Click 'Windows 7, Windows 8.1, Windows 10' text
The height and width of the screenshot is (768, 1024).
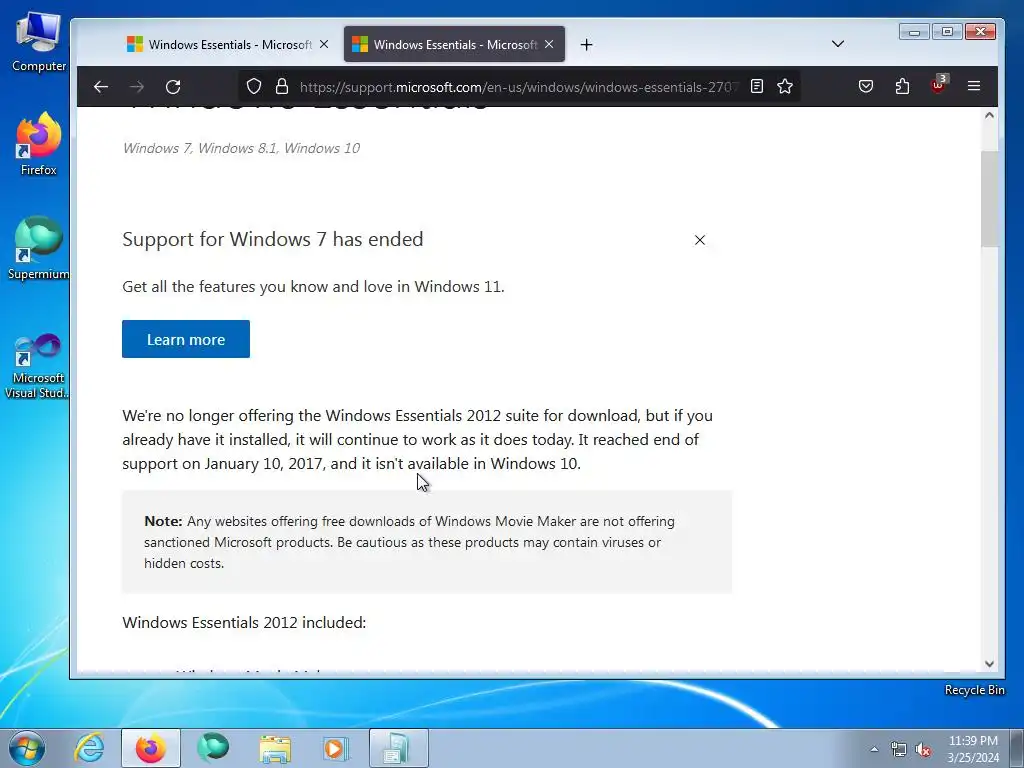[241, 148]
